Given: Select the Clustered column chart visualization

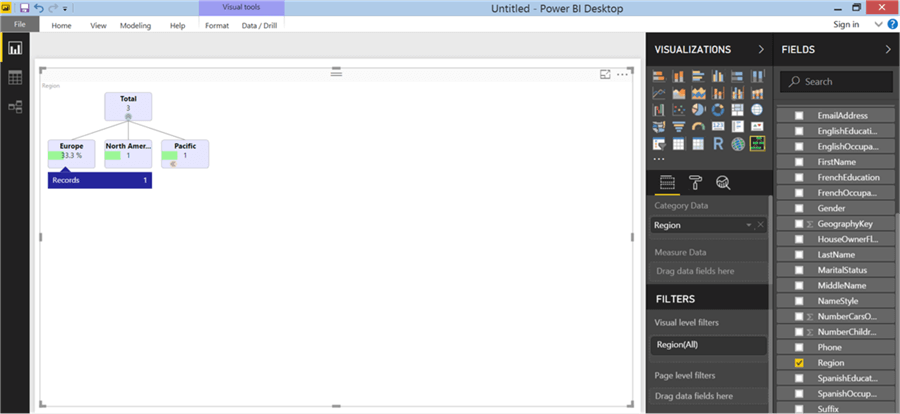Looking at the screenshot, I should [718, 76].
